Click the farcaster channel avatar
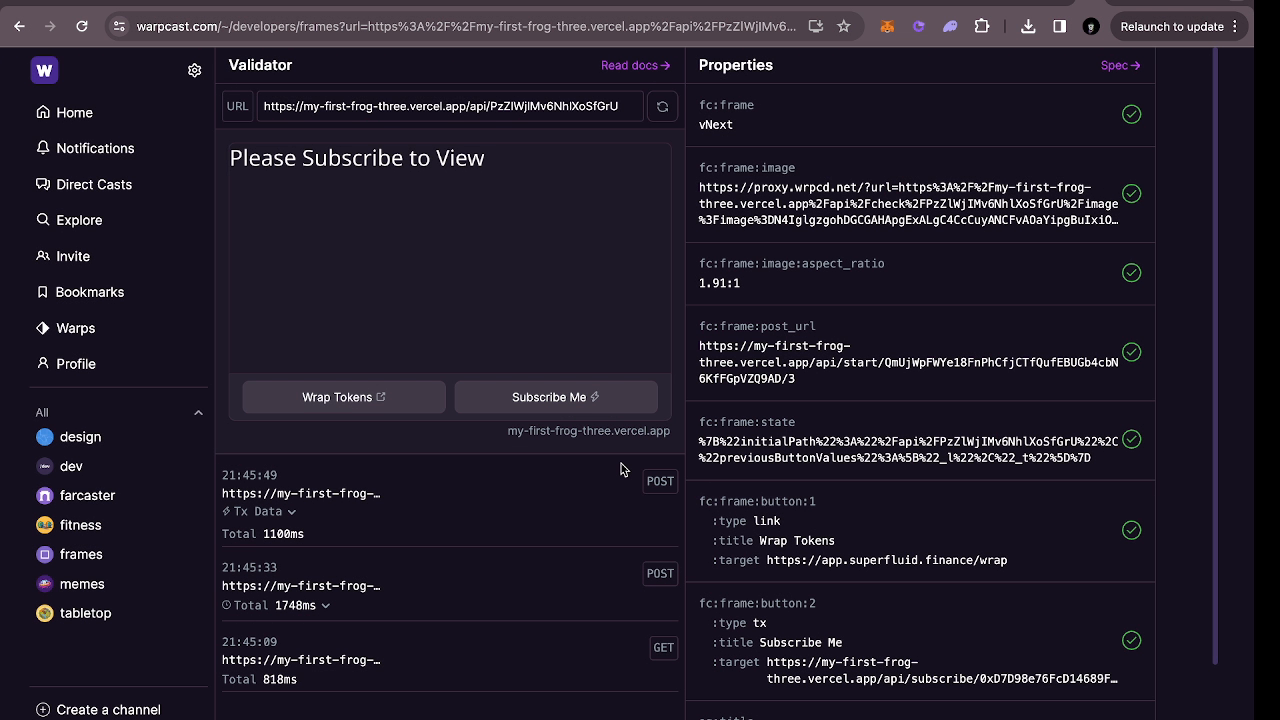Screen dimensions: 1280x720 [44, 496]
